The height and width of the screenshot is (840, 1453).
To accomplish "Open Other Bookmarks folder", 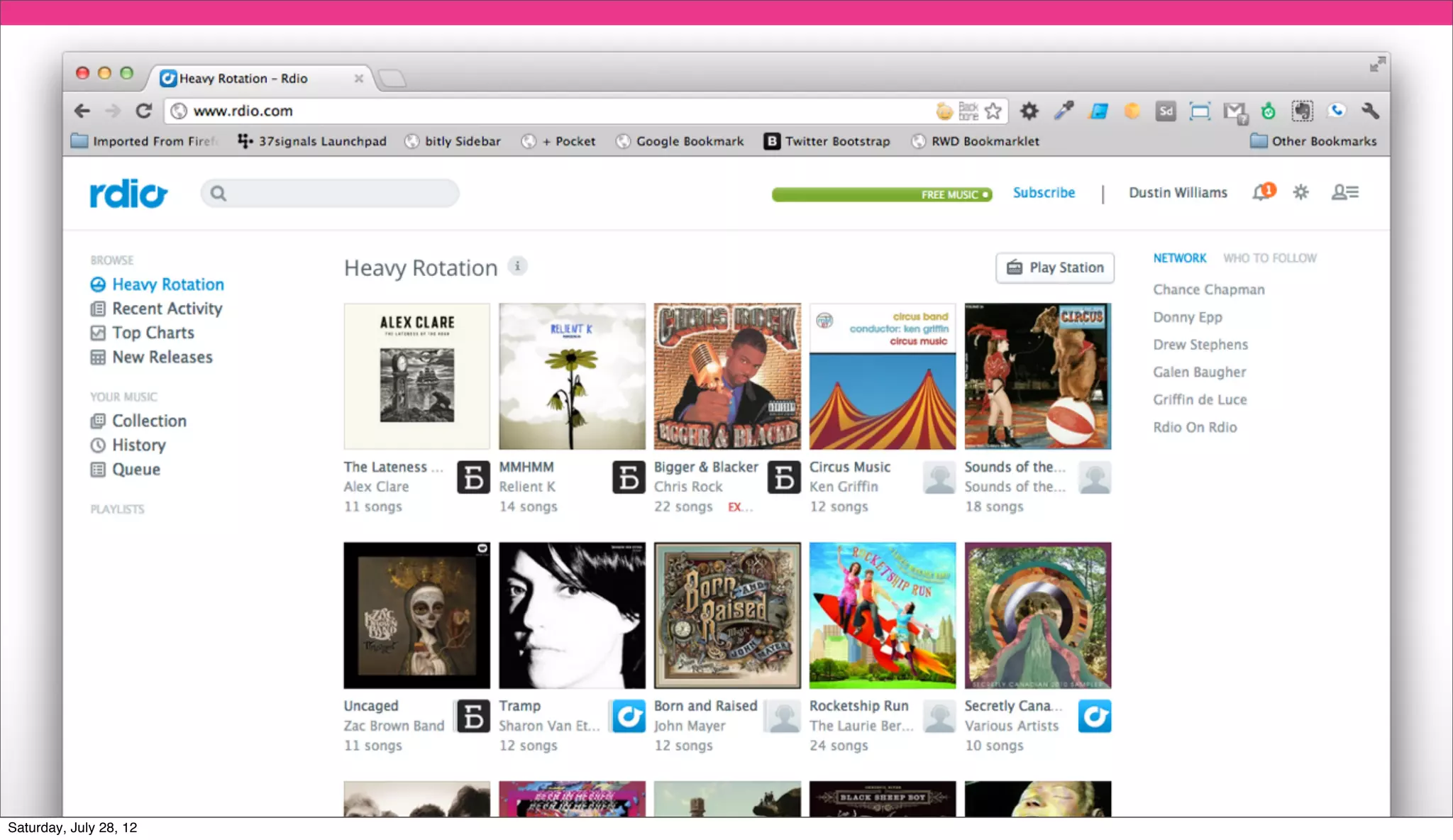I will [x=1313, y=141].
